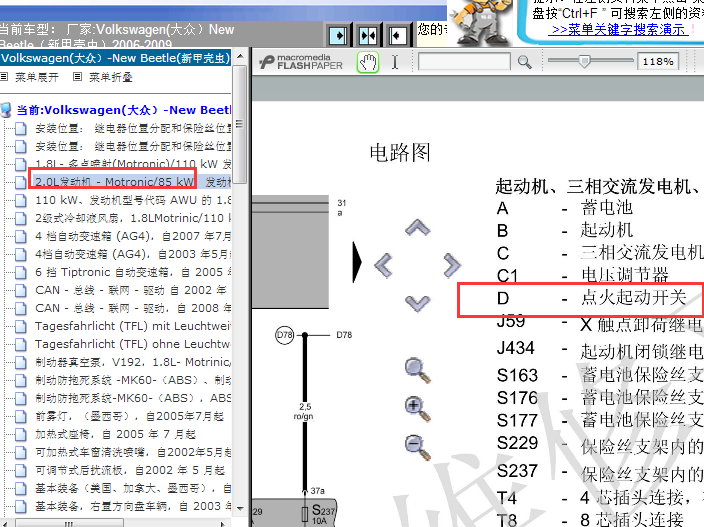The width and height of the screenshot is (704, 527).
Task: Click the Macromedia FlashPaper logo
Action: coord(301,62)
